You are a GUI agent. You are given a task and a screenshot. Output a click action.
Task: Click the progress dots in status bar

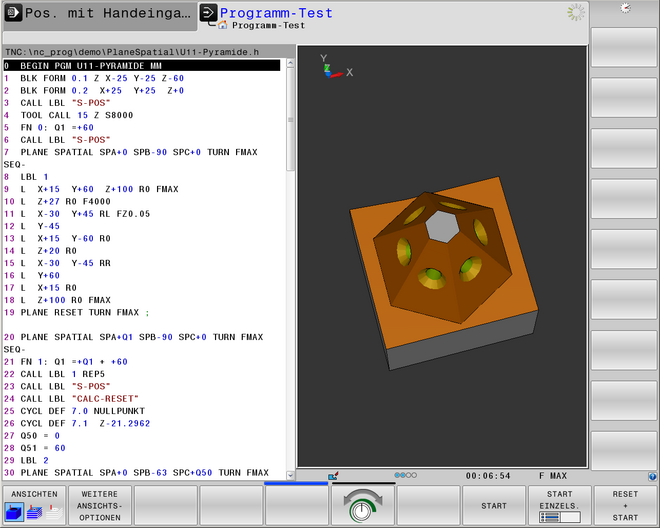[x=406, y=476]
